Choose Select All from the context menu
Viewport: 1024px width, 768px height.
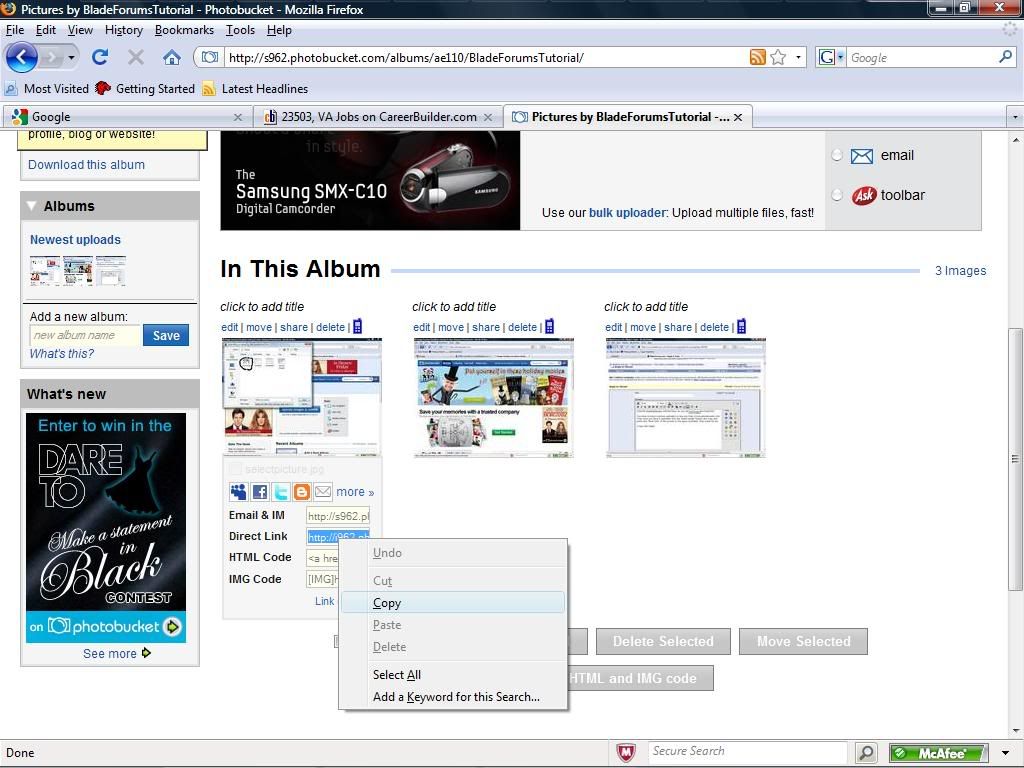tap(453, 675)
